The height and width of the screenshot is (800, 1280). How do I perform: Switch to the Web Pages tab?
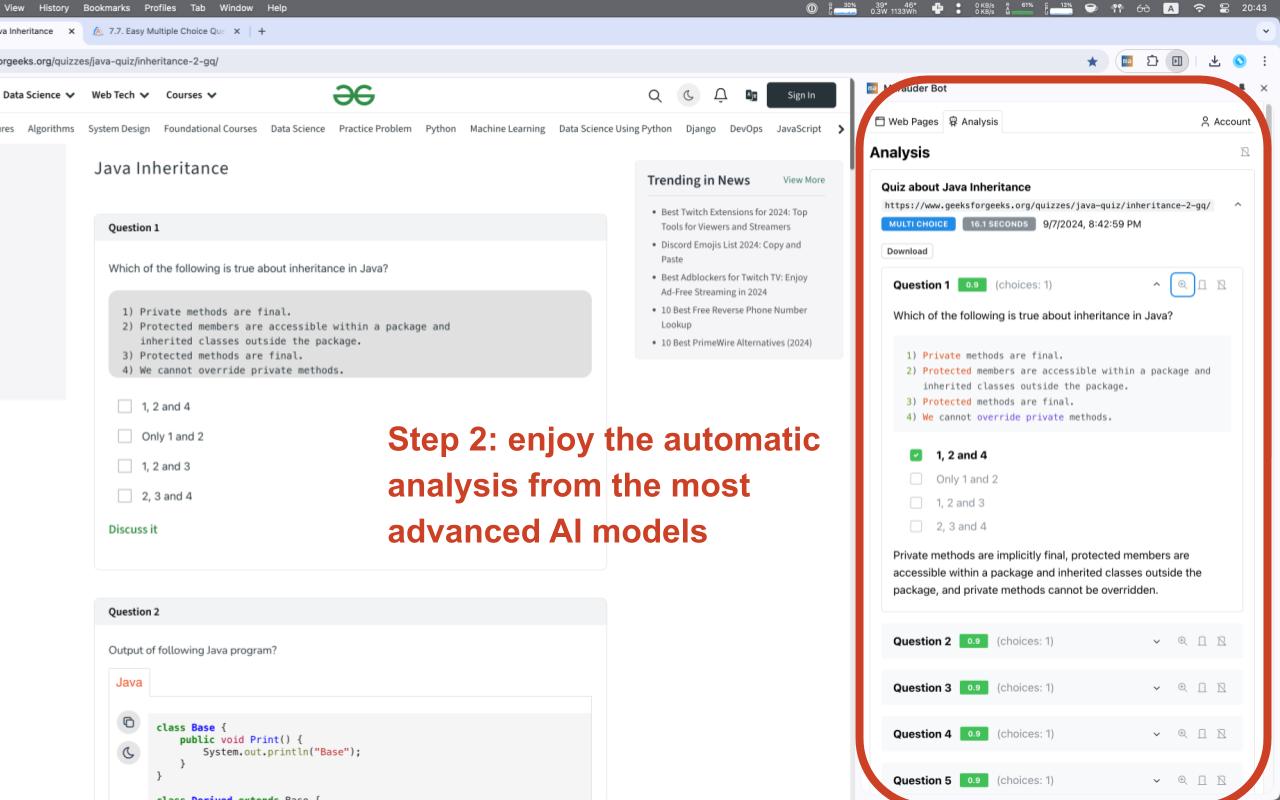point(906,121)
